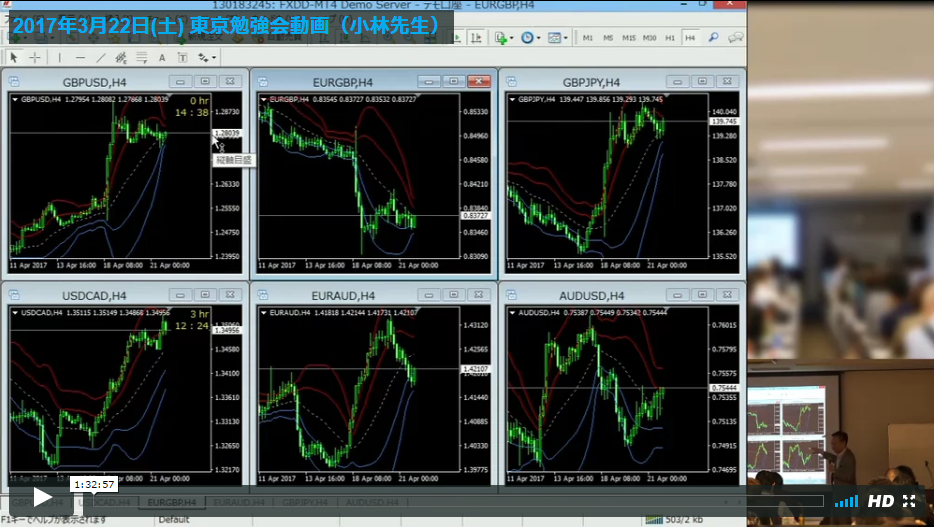
Task: Expand the periodicity clock dropdown
Action: (x=530, y=38)
